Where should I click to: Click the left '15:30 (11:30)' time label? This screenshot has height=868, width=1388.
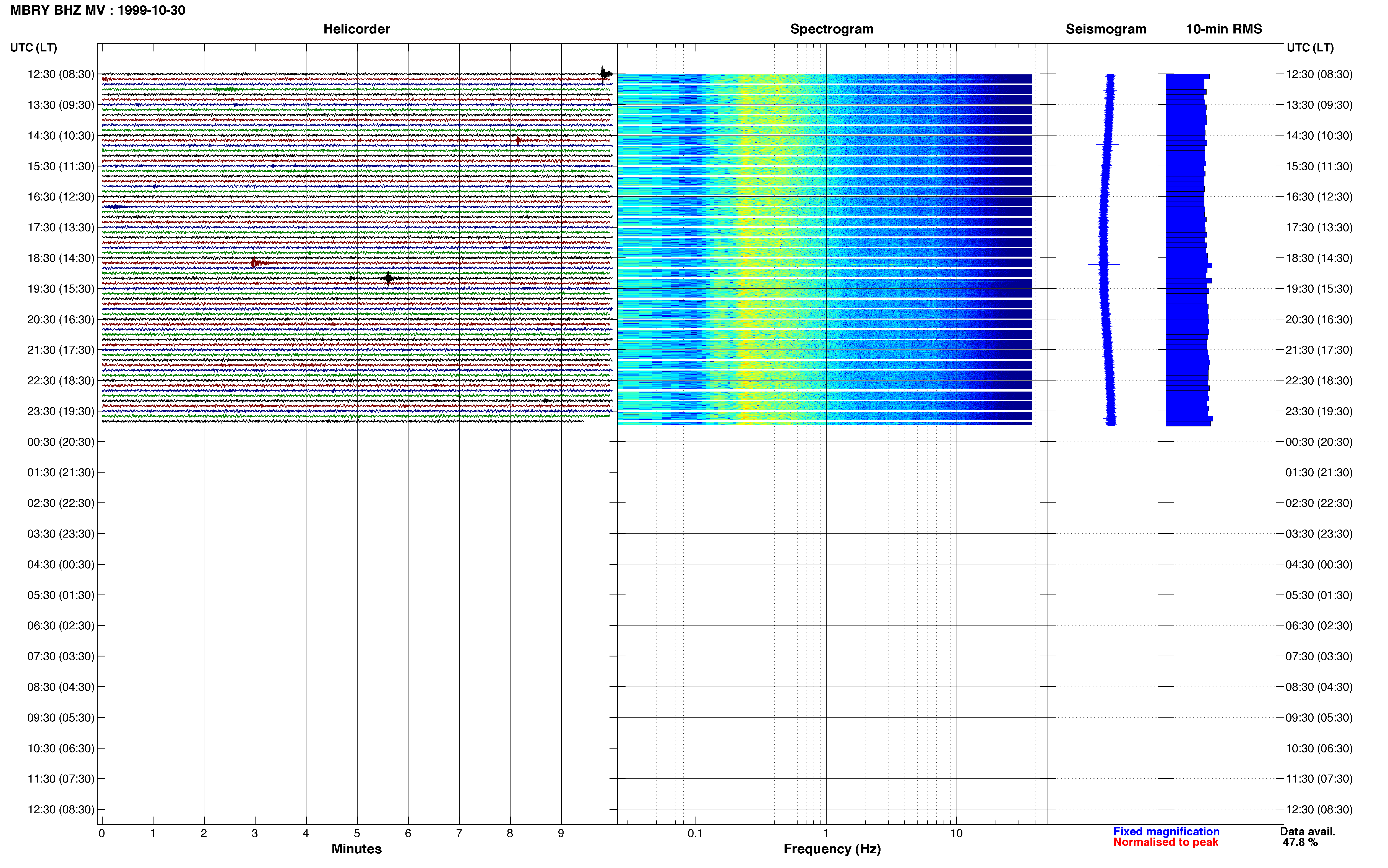point(61,166)
